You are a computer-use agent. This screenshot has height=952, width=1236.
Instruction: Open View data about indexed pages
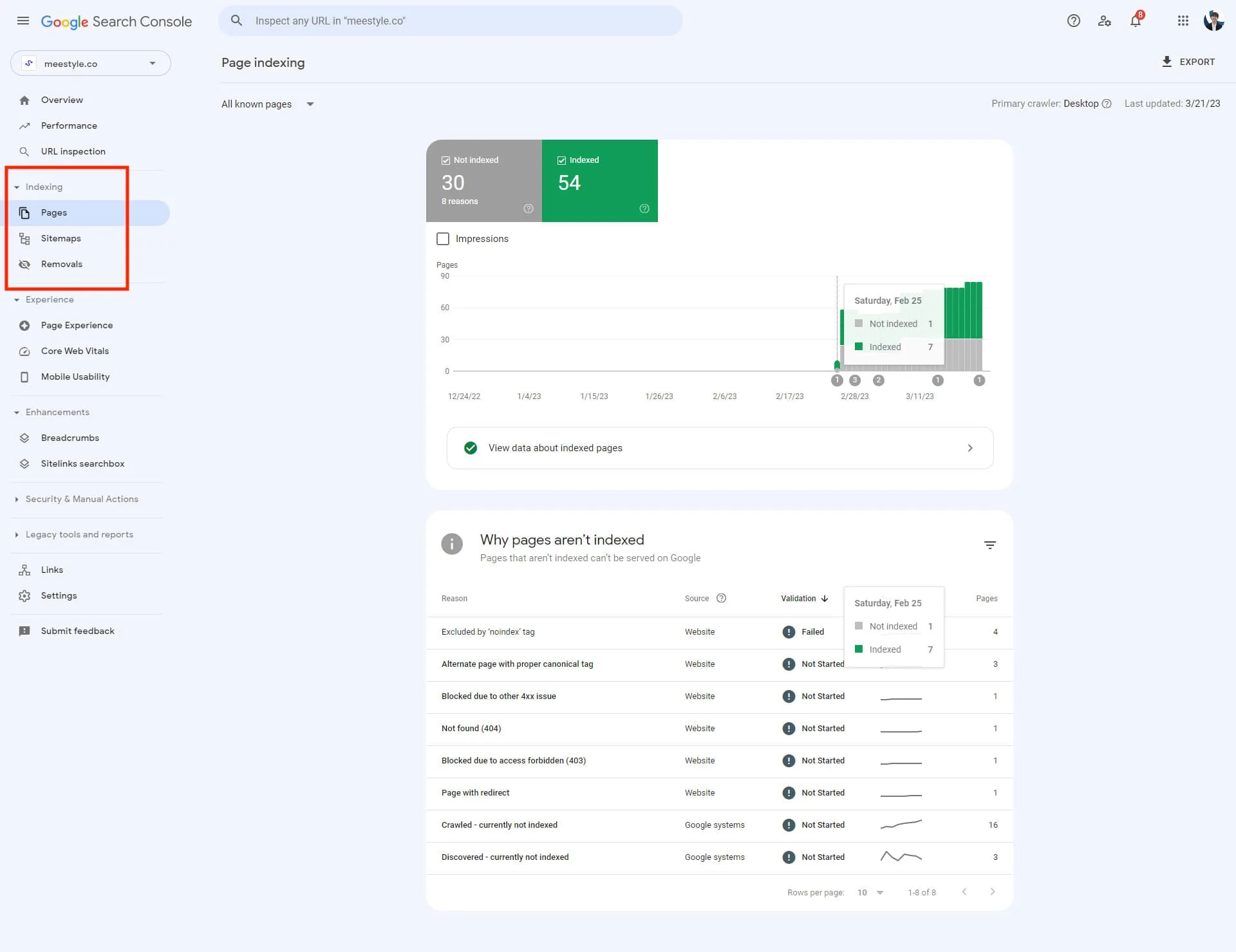click(719, 447)
